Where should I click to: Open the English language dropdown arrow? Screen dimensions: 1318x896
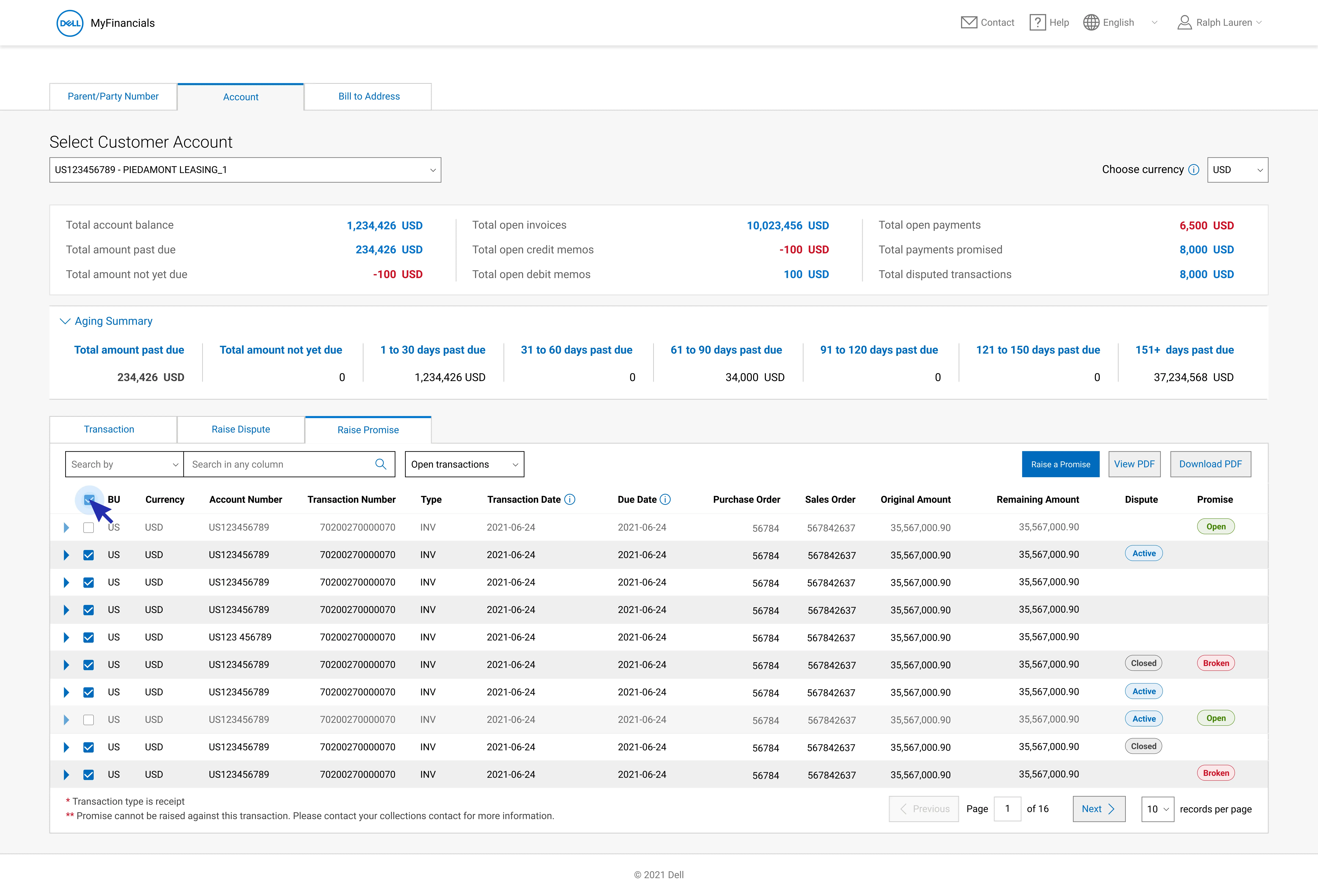[1155, 23]
